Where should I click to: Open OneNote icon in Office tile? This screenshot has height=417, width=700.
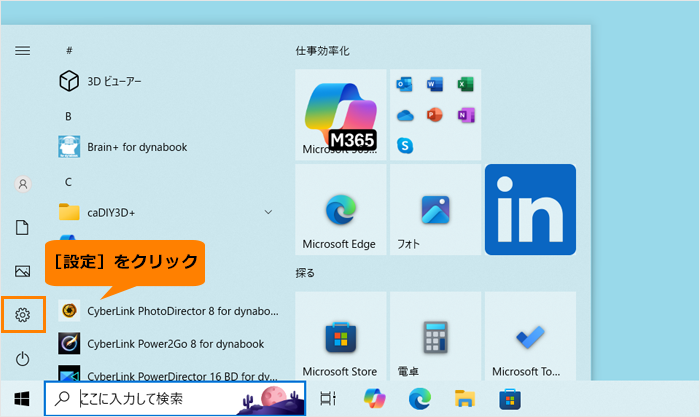tap(466, 115)
